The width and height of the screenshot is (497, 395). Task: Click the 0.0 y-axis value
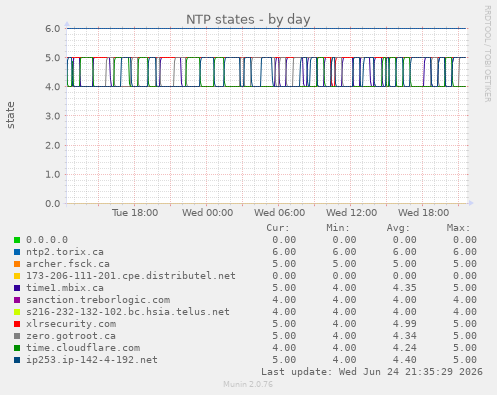tap(53, 204)
